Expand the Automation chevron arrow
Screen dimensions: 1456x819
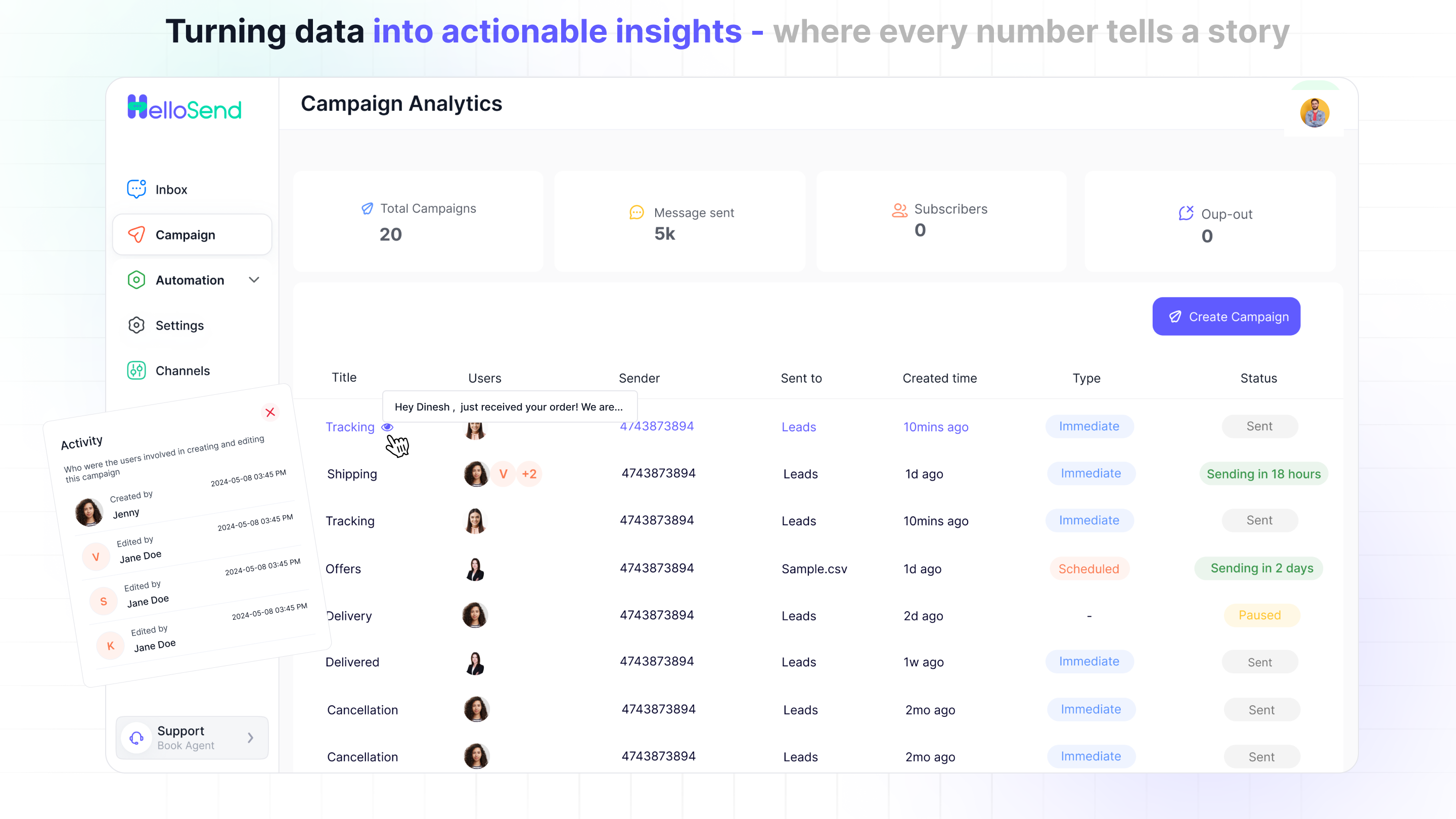(x=254, y=280)
